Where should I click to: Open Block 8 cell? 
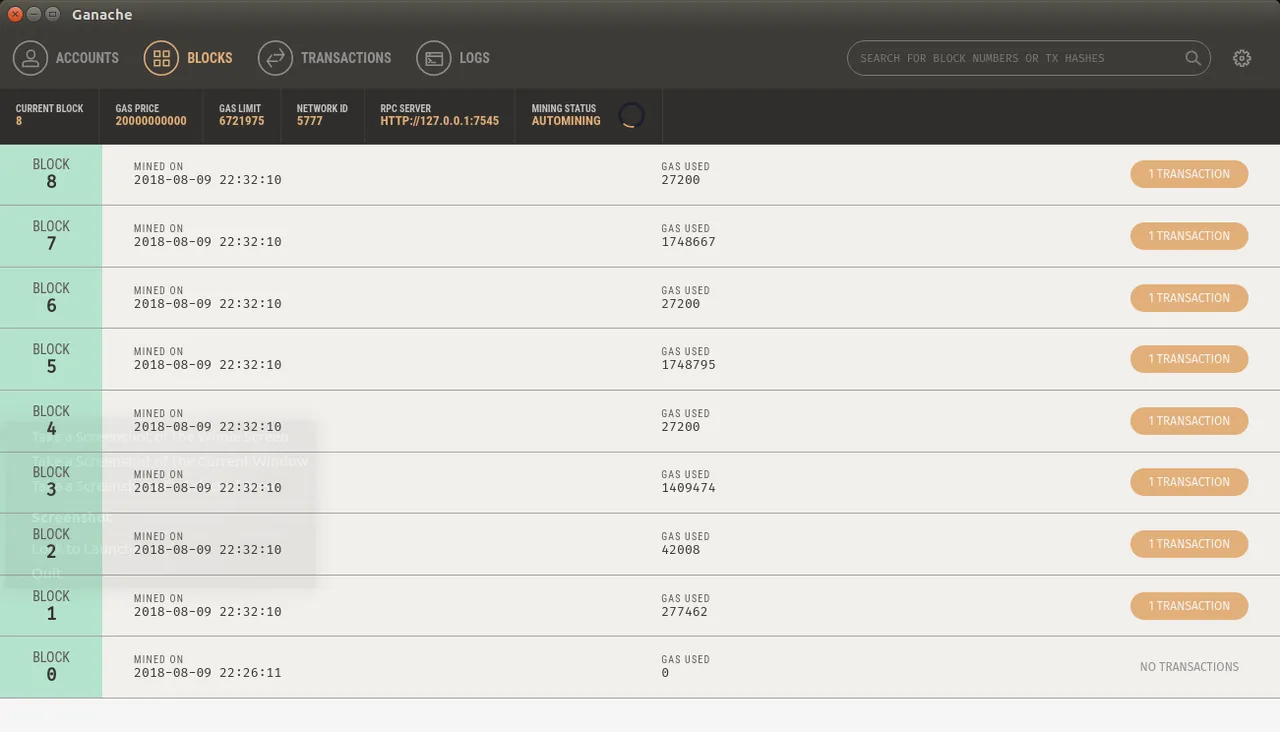51,174
